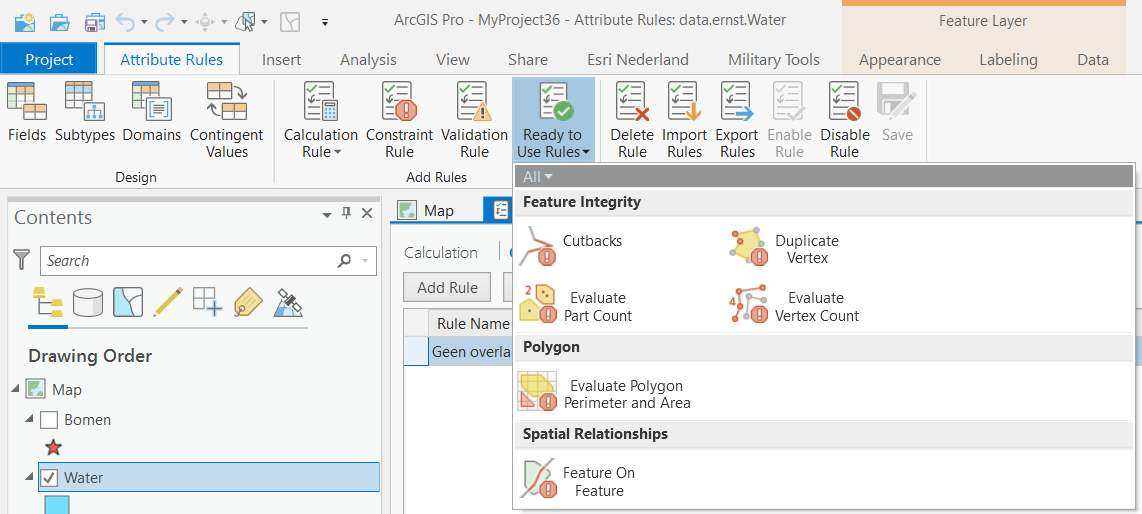Switch to the Insert ribbon tab

click(x=281, y=60)
